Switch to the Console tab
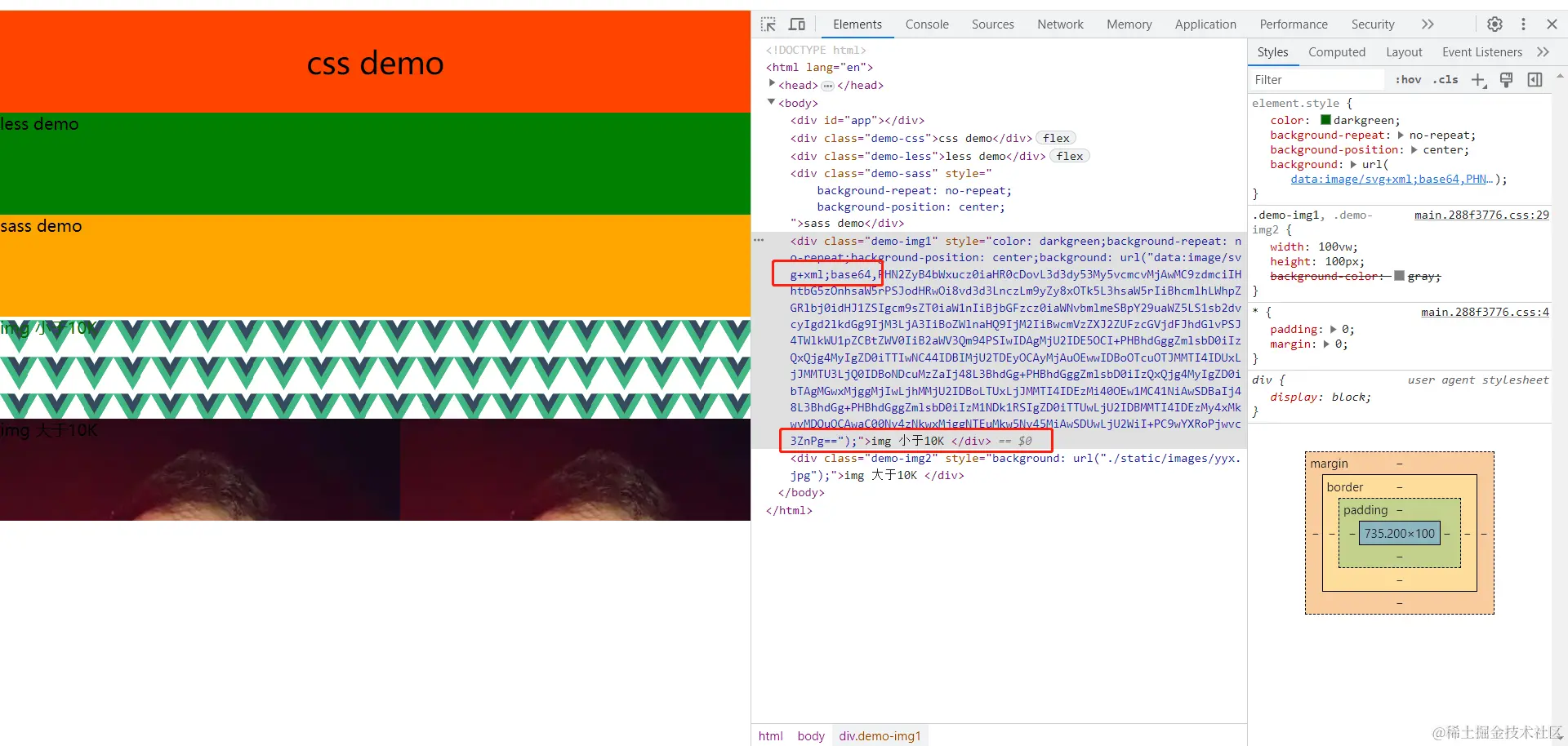Image resolution: width=1568 pixels, height=746 pixels. (927, 24)
